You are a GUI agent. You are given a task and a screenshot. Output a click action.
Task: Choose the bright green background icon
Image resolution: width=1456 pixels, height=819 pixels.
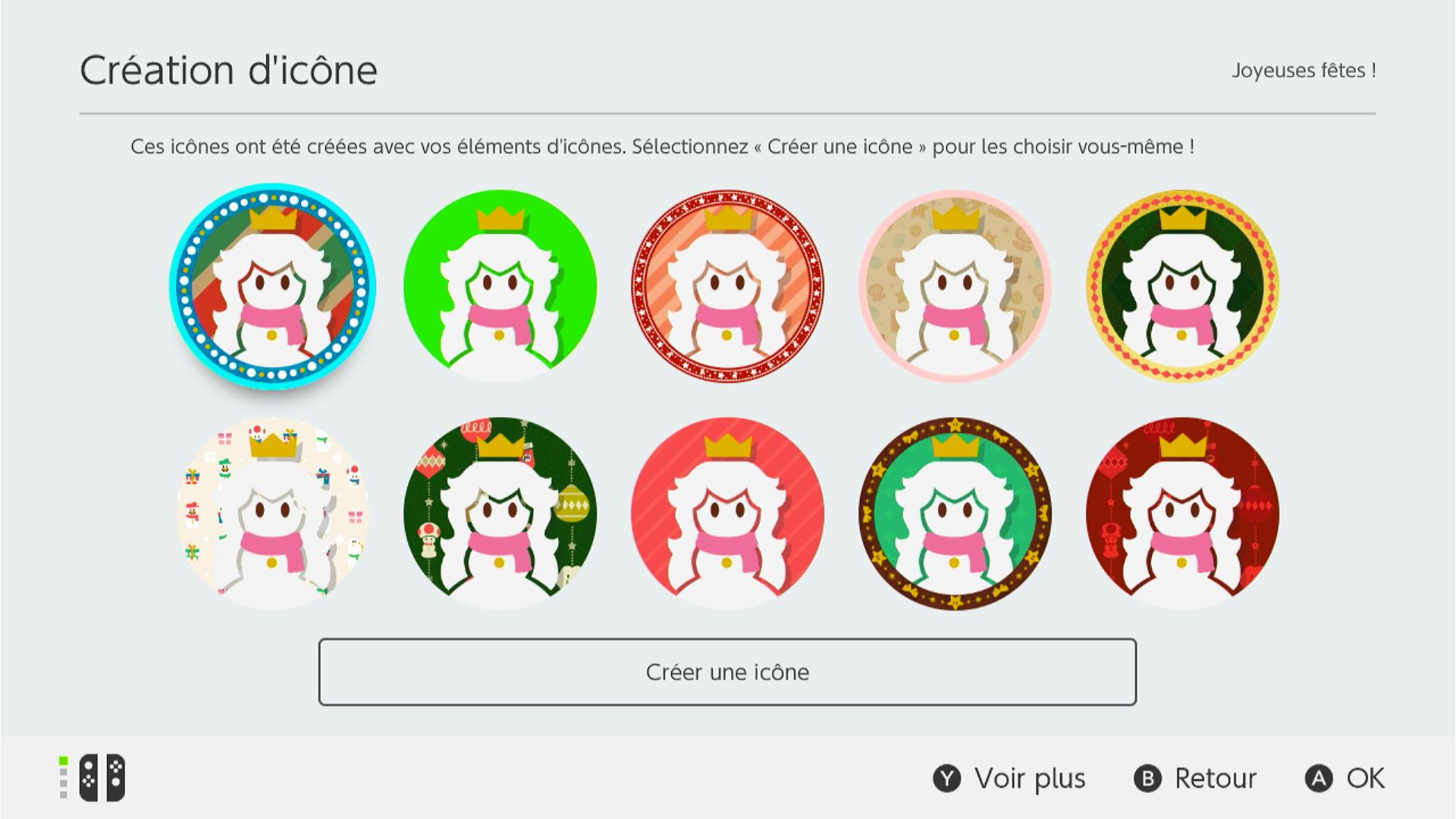pyautogui.click(x=500, y=287)
